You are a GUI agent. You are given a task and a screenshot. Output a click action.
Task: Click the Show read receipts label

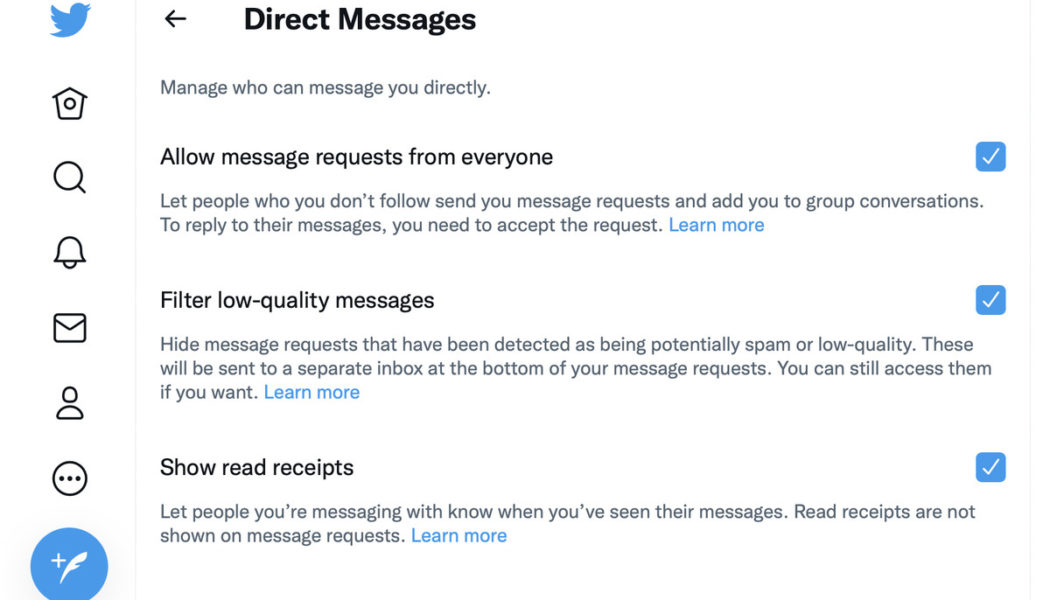pos(256,467)
